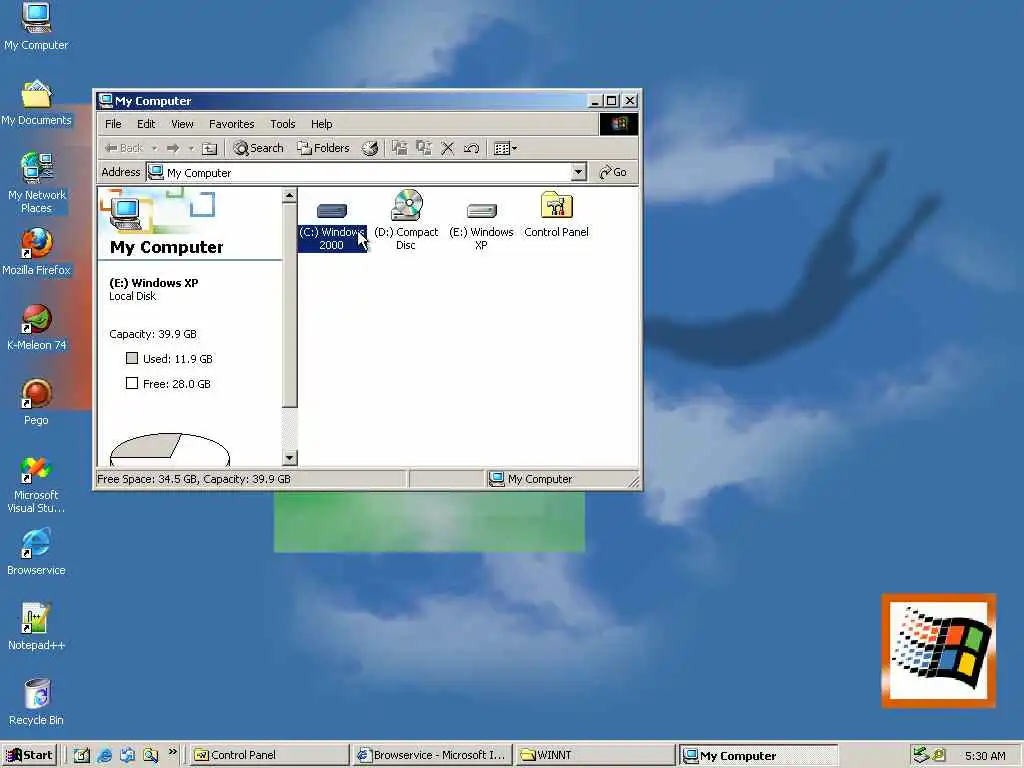Click the disk usage pie chart
Viewport: 1024px width, 768px height.
pos(170,449)
